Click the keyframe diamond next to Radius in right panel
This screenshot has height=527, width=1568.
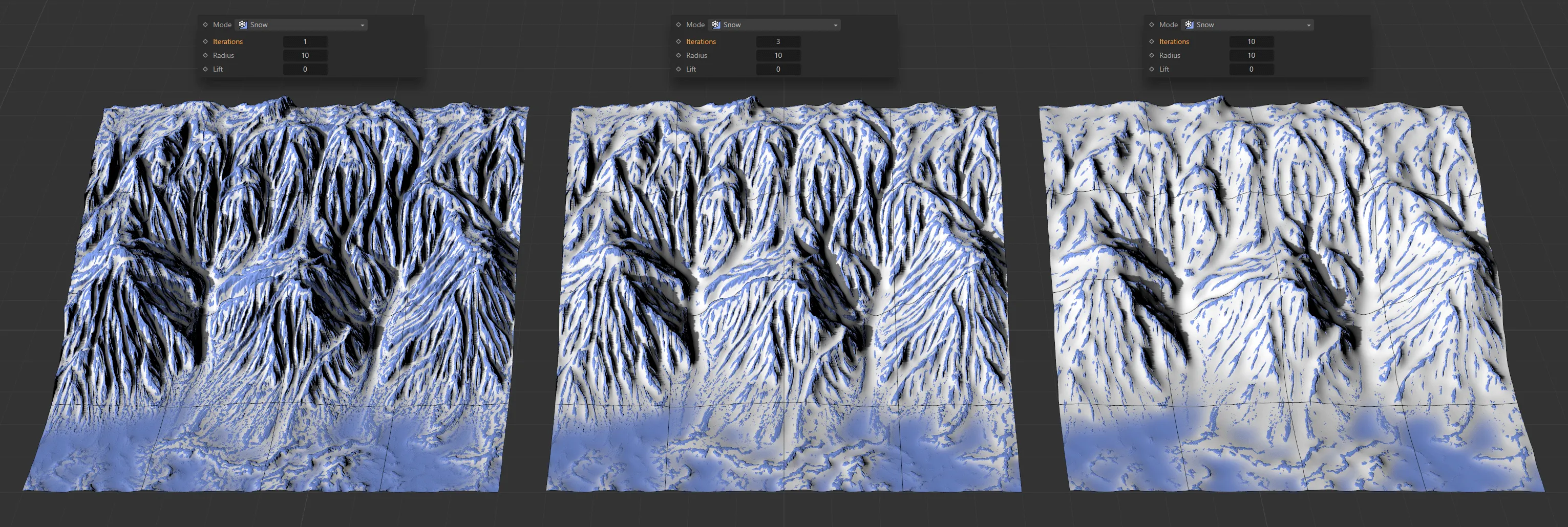(1151, 55)
